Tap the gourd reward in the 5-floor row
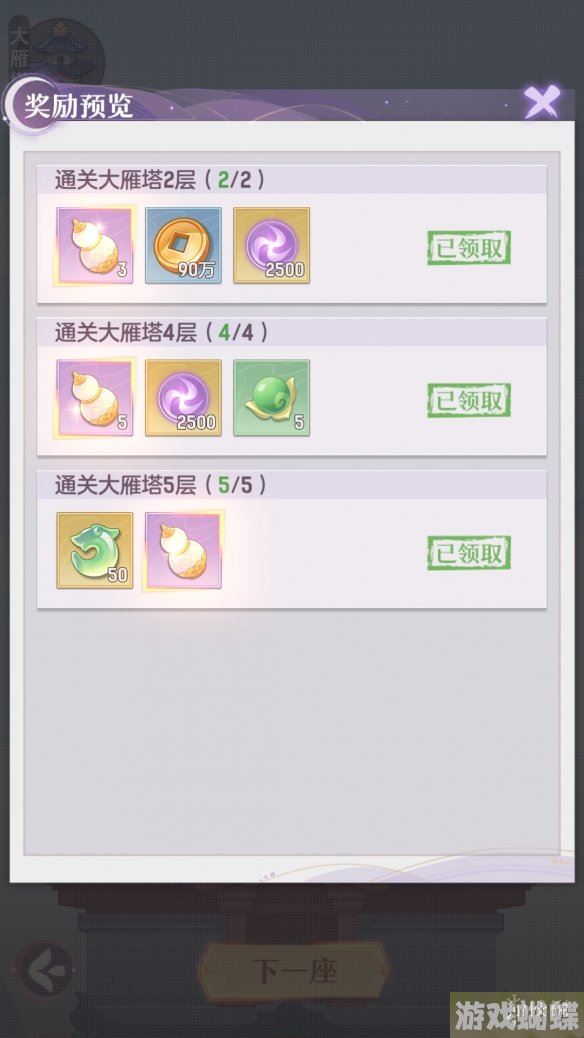Viewport: 584px width, 1038px height. [183, 550]
